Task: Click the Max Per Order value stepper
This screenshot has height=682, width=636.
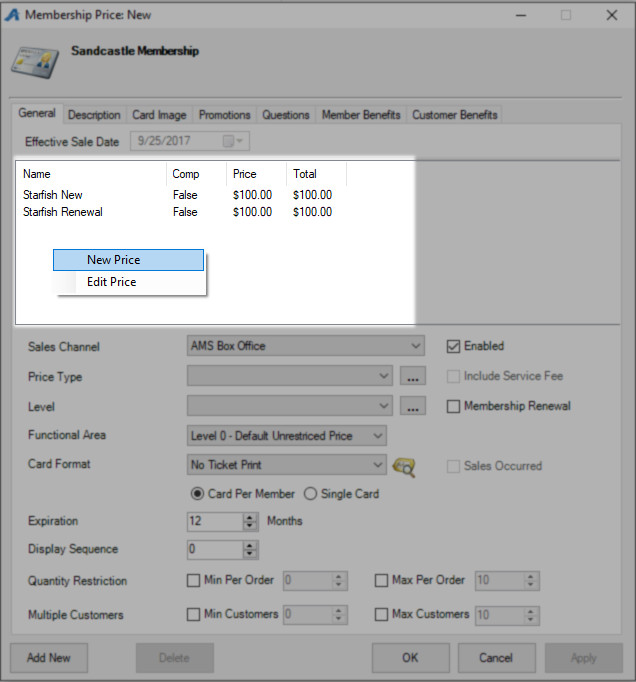Action: [530, 581]
